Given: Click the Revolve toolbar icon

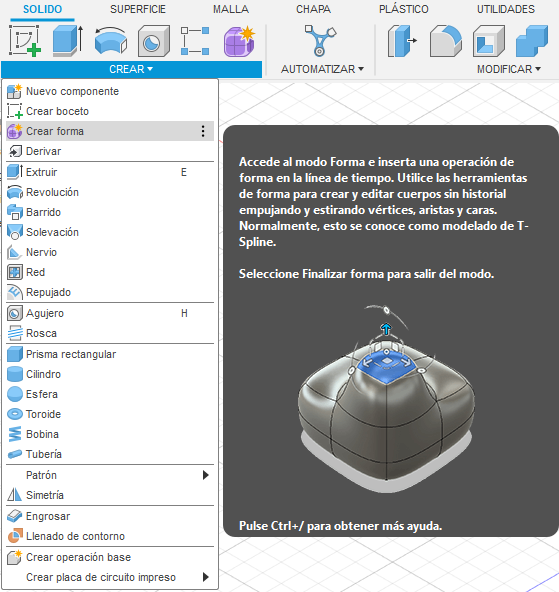Looking at the screenshot, I should coord(111,41).
